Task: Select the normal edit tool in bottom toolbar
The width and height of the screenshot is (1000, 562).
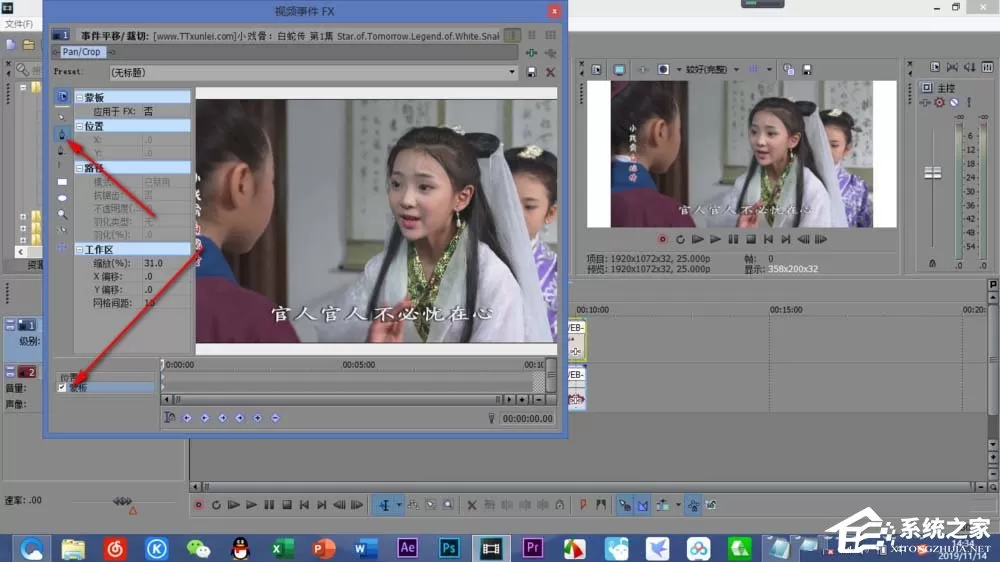Action: pos(385,505)
